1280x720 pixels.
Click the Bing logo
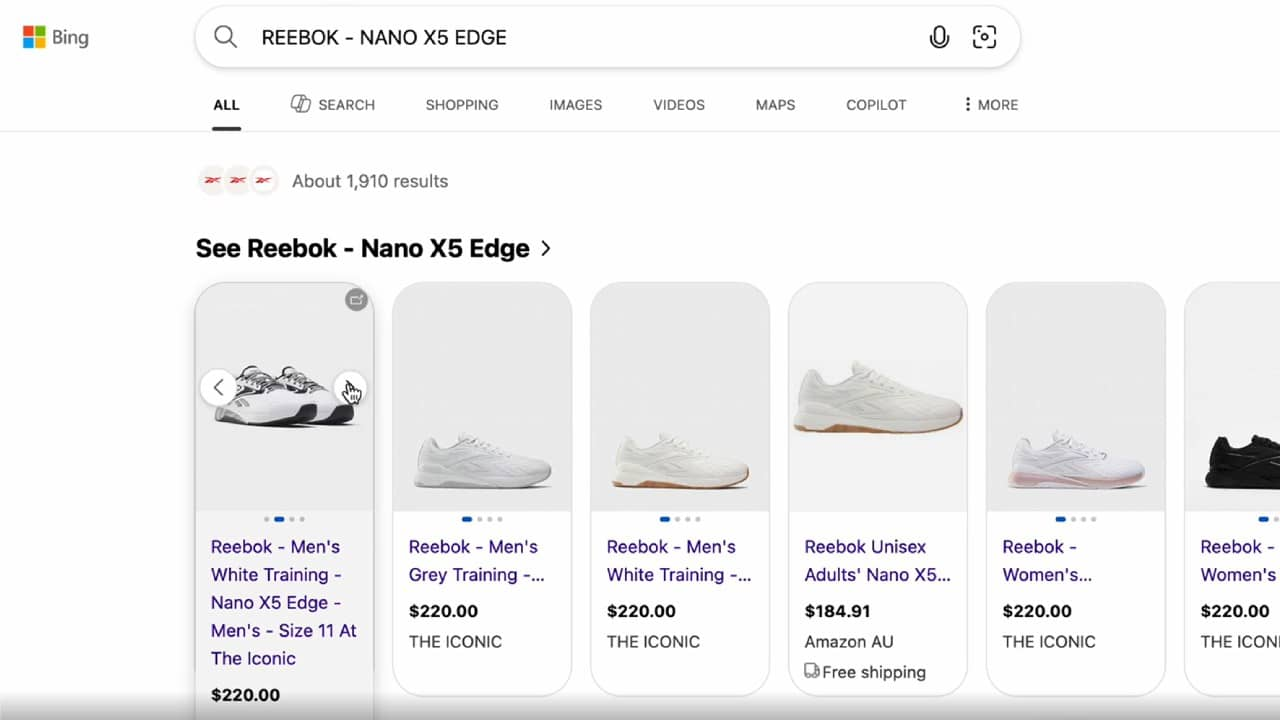(x=56, y=38)
